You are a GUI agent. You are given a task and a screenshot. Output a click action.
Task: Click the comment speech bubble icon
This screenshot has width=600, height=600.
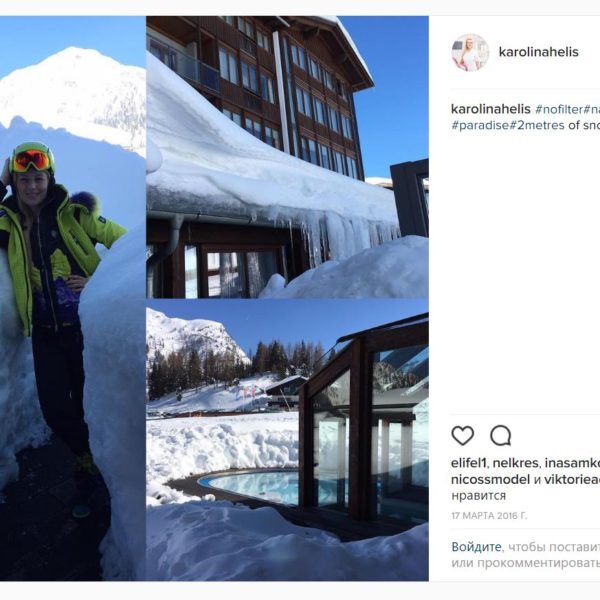(501, 435)
